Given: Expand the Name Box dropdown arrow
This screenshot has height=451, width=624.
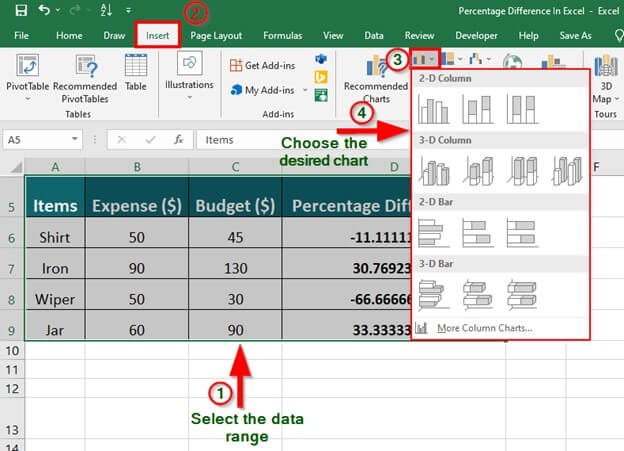Looking at the screenshot, I should coord(74,139).
